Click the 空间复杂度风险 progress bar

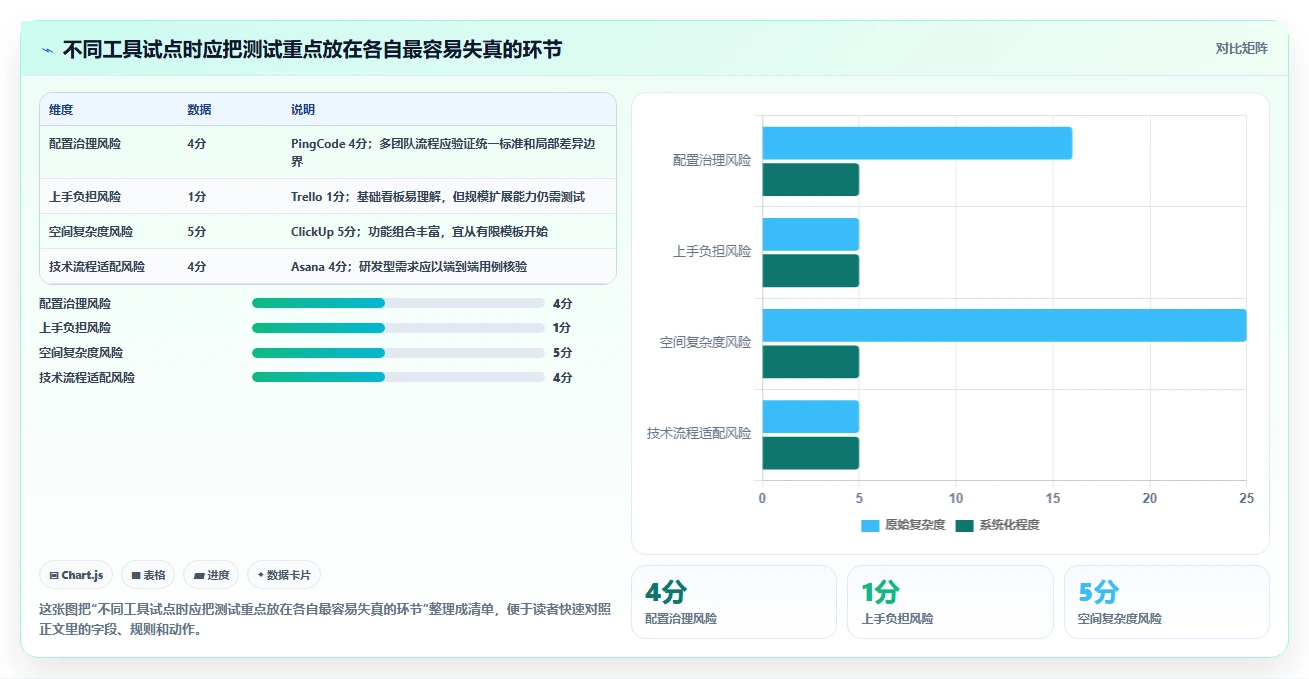398,353
